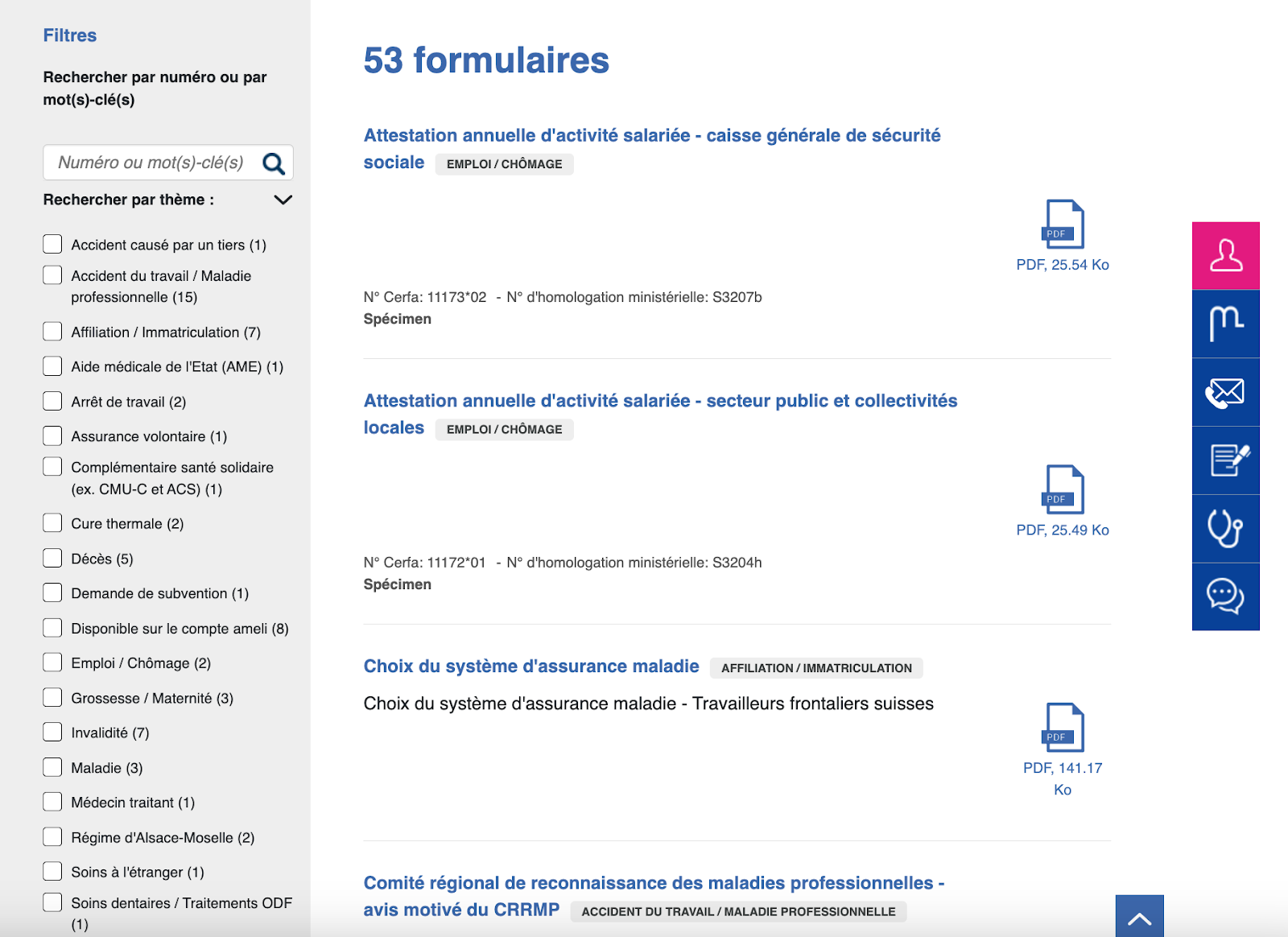Viewport: 1288px width, 937px height.
Task: Tick the Soins à l'étranger checkbox
Action: point(52,872)
